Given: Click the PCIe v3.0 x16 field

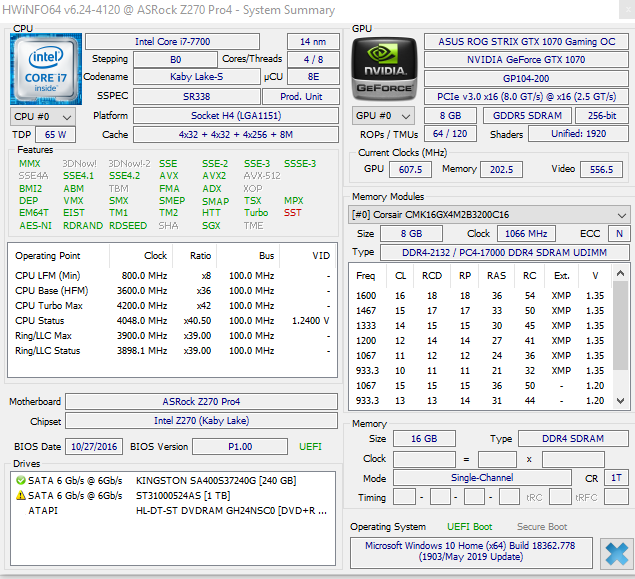Looking at the screenshot, I should [x=526, y=97].
